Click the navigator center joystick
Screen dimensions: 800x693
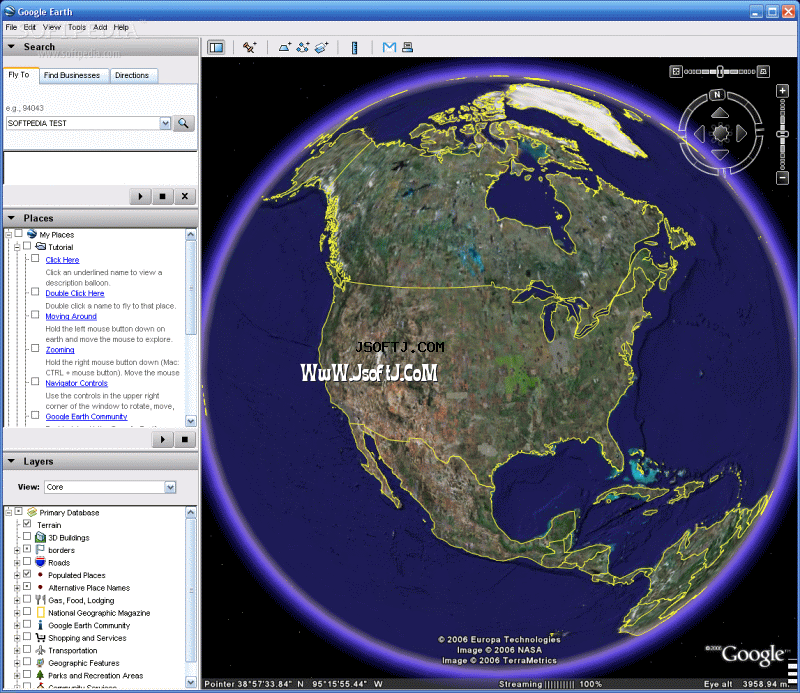point(720,134)
